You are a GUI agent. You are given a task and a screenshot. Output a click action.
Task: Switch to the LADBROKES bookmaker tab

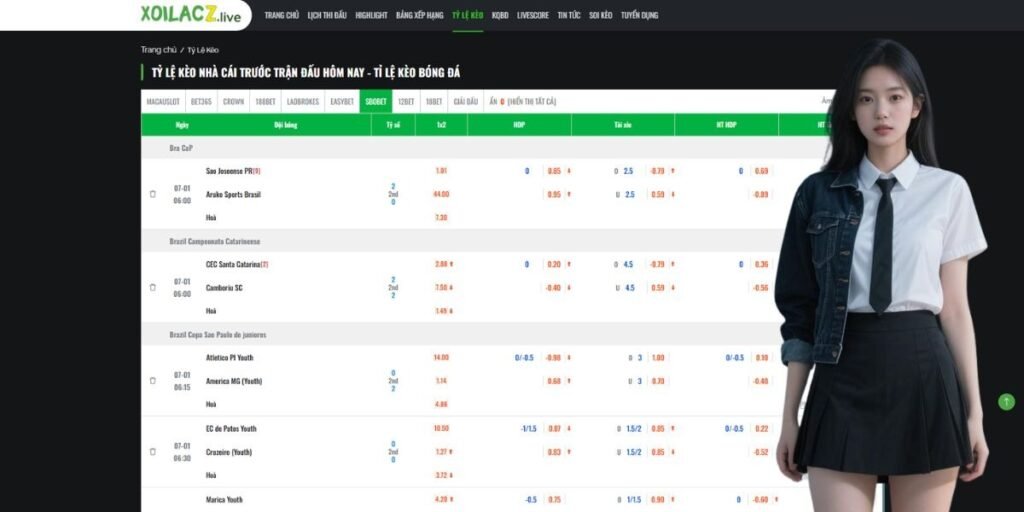click(x=302, y=101)
